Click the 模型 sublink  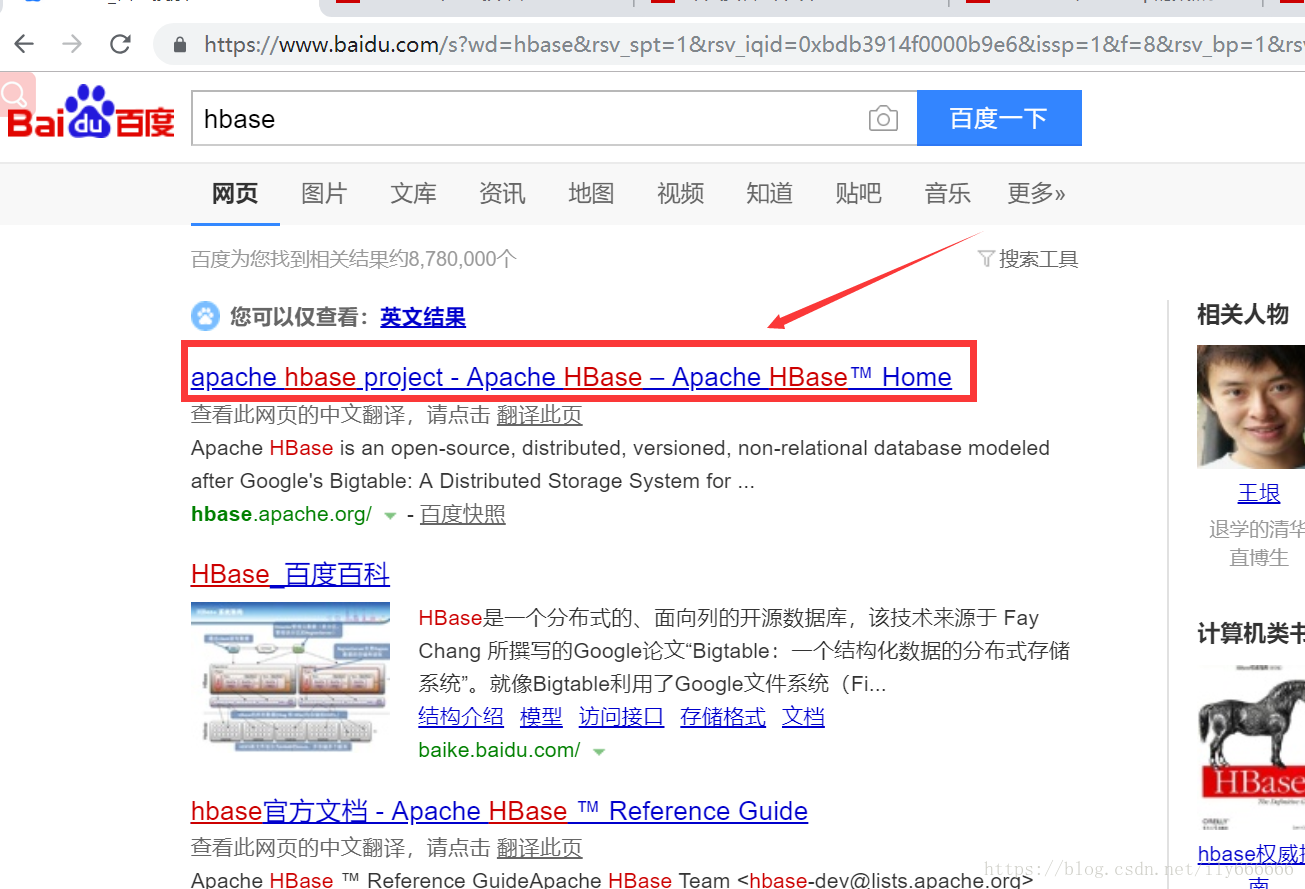542,717
